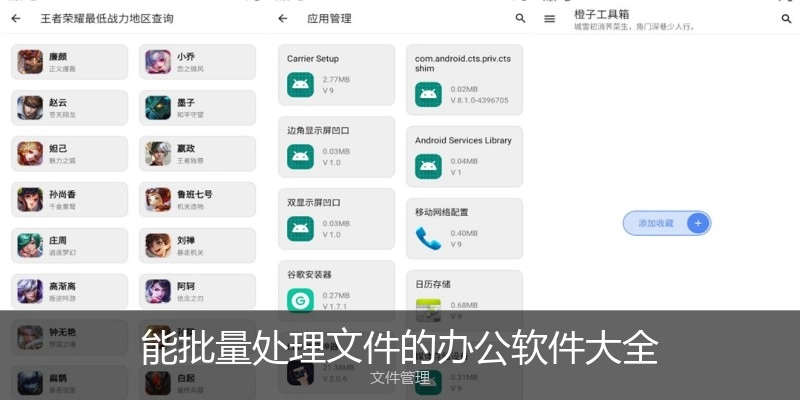Open the 边角显示屏凹口 card title
The width and height of the screenshot is (800, 400).
click(318, 131)
